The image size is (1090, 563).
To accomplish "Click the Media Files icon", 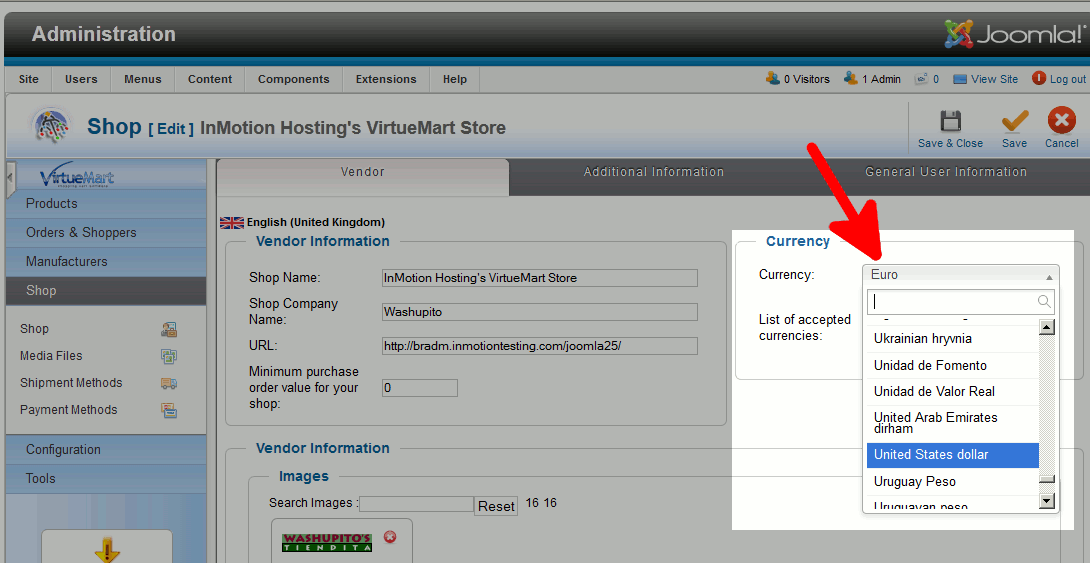I will [x=169, y=356].
